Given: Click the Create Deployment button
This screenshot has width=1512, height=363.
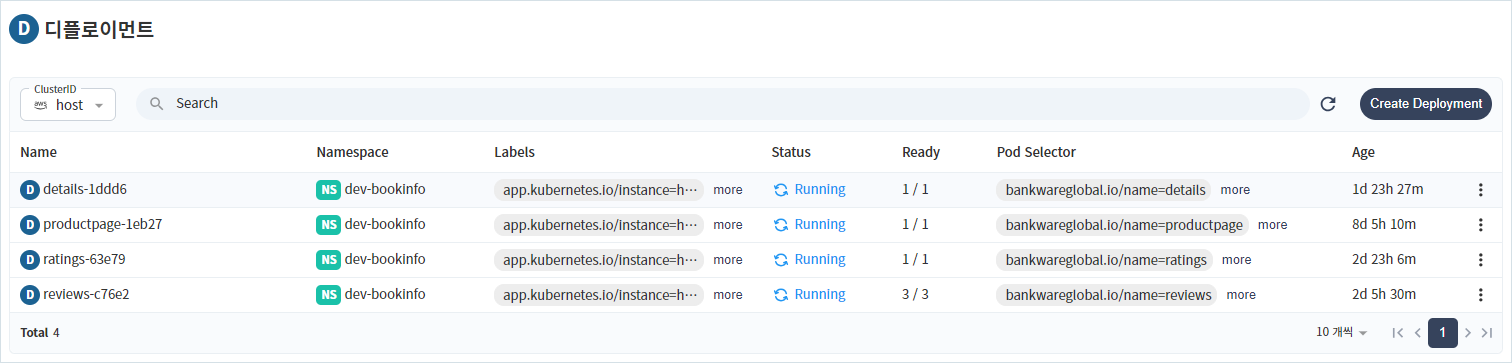Looking at the screenshot, I should [x=1426, y=104].
